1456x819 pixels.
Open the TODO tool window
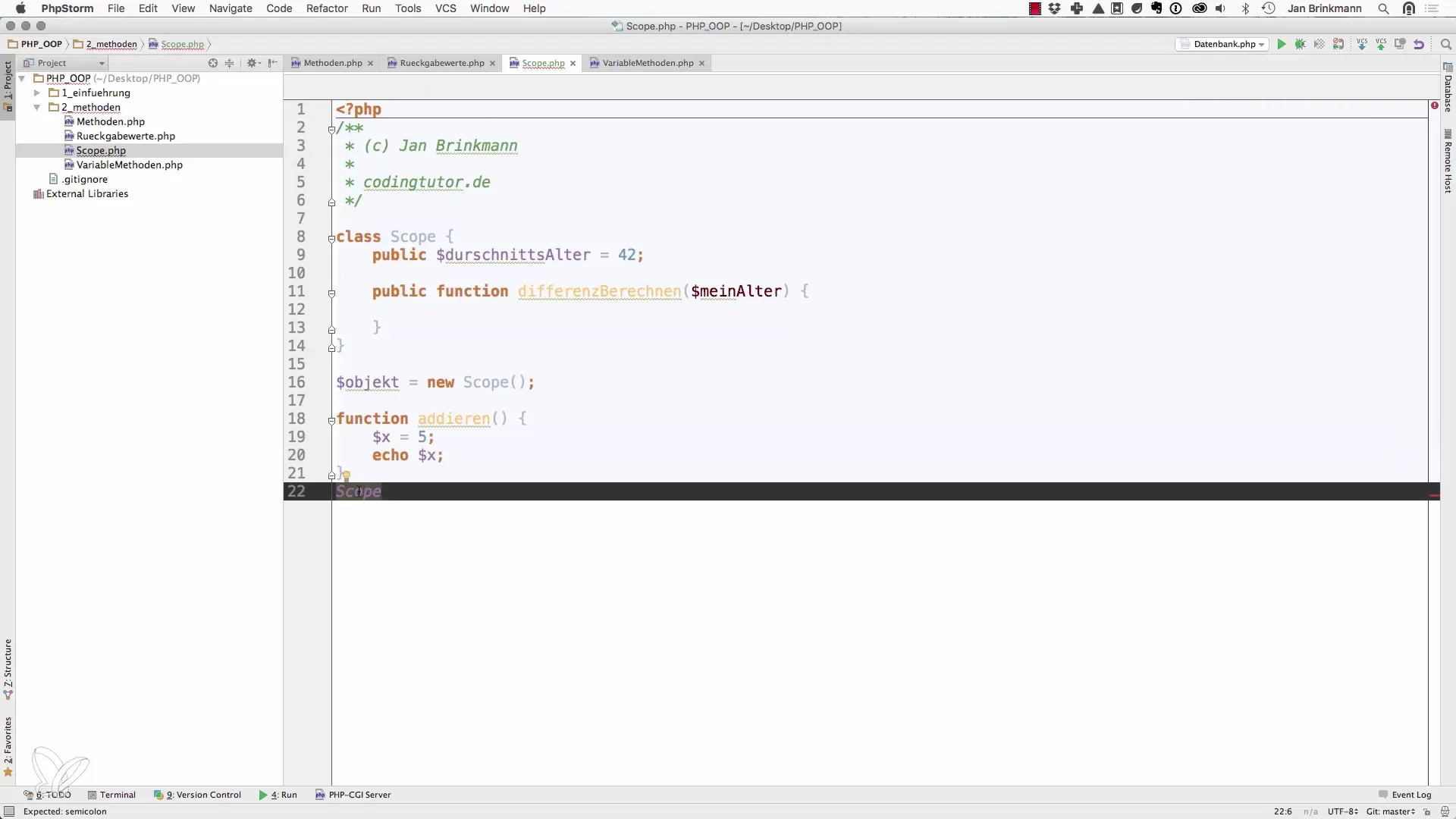point(47,795)
